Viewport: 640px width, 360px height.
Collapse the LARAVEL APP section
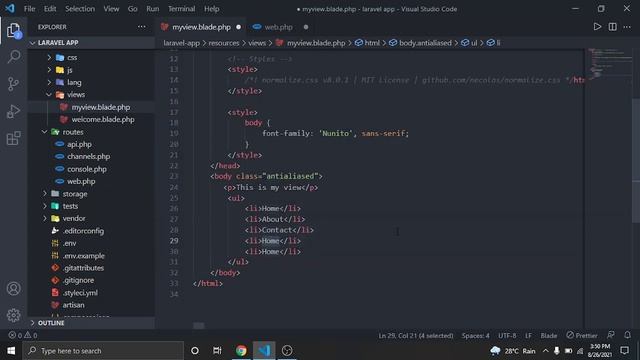pos(91,43)
